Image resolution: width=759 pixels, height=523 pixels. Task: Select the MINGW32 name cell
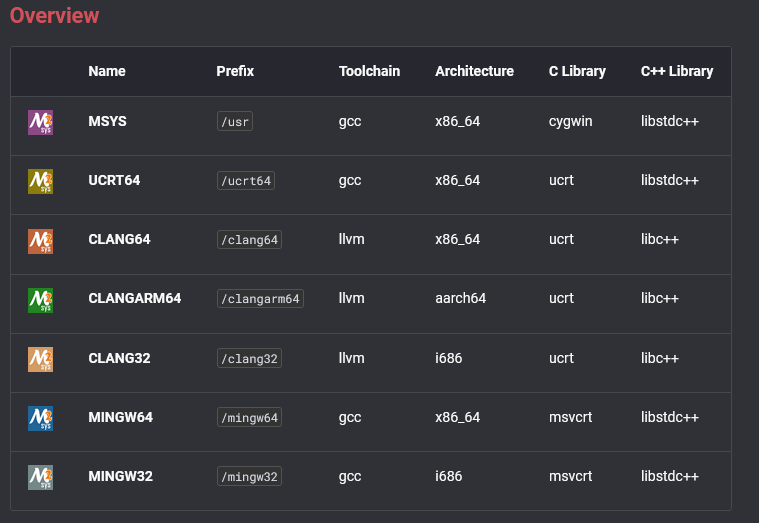121,477
